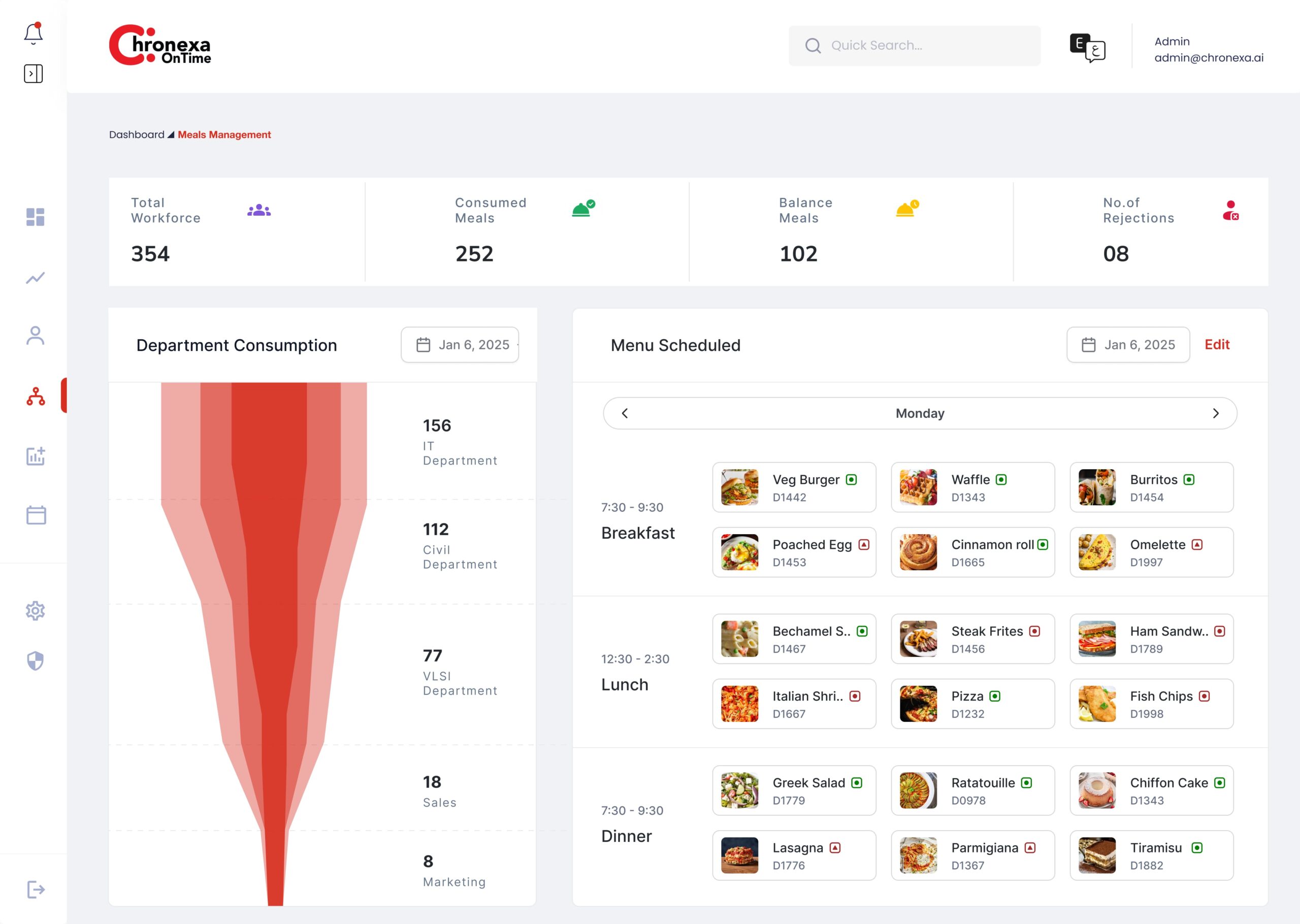The height and width of the screenshot is (924, 1300).
Task: Click the language translate icon
Action: pos(1087,47)
